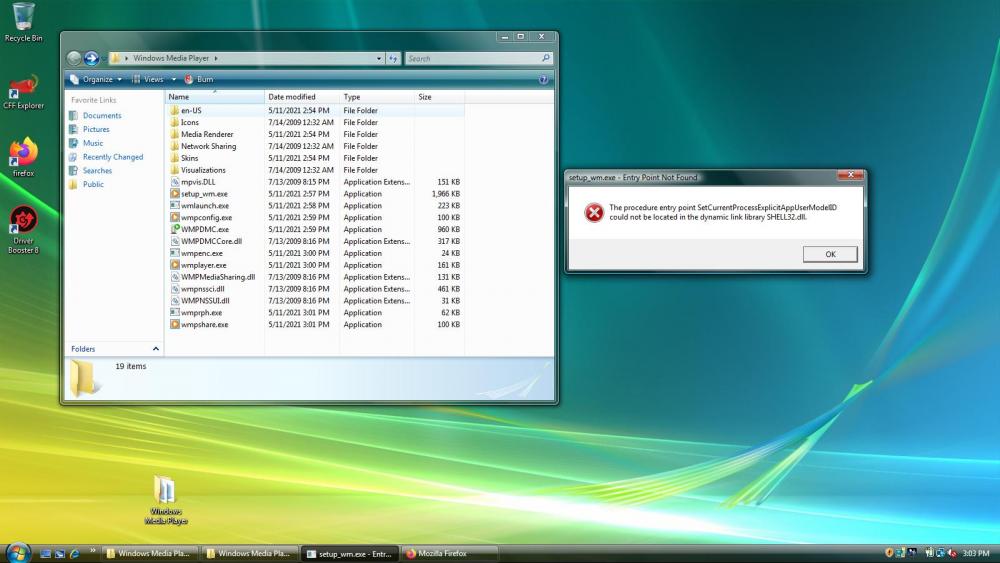Viewport: 1000px width, 563px height.
Task: Select the WMPNSSUI.dll row
Action: pyautogui.click(x=316, y=301)
